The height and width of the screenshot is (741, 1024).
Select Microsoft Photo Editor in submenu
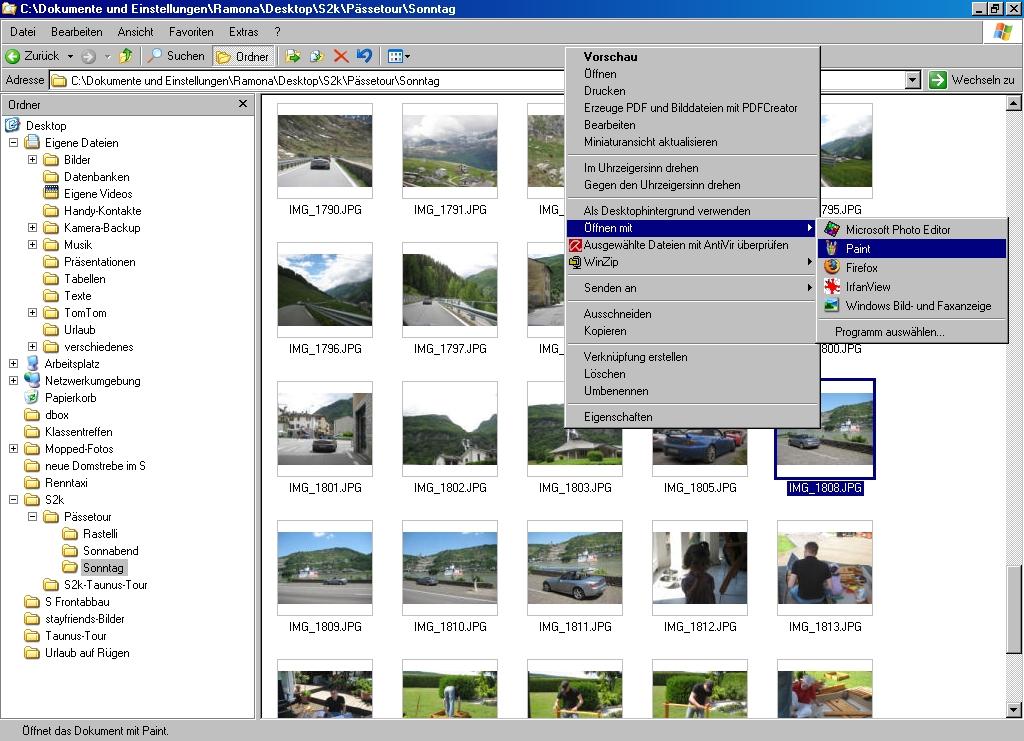897,230
